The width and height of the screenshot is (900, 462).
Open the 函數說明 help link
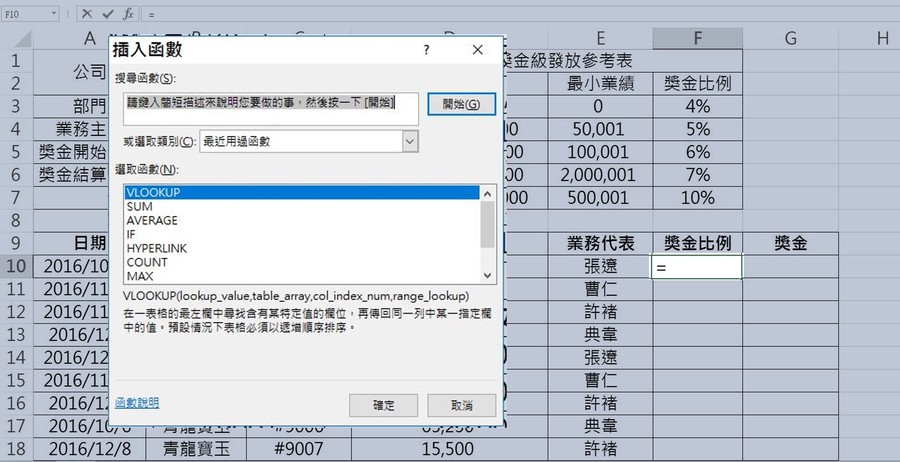137,403
